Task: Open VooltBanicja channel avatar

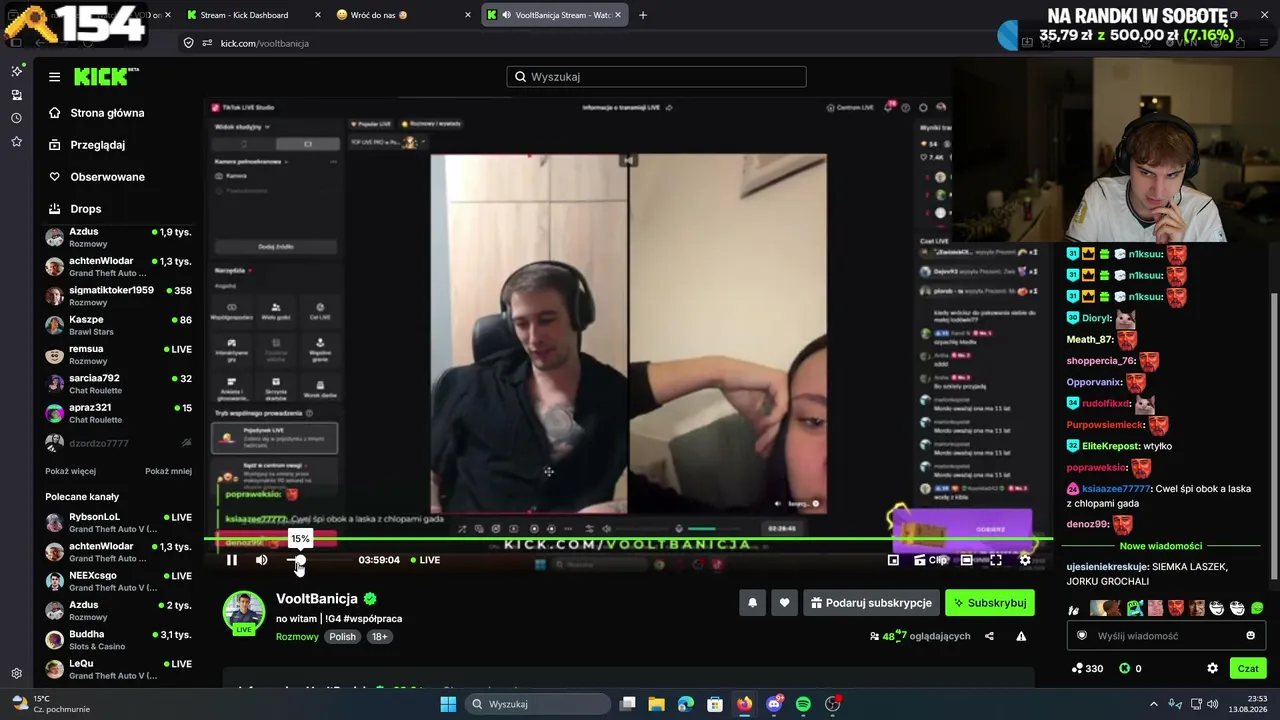Action: tap(244, 612)
